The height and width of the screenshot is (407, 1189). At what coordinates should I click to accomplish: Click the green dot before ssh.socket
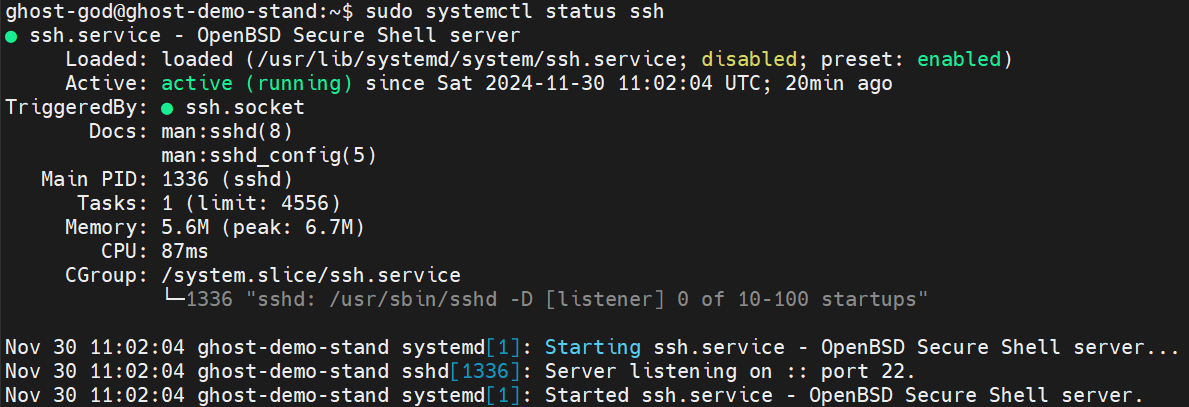tap(166, 108)
